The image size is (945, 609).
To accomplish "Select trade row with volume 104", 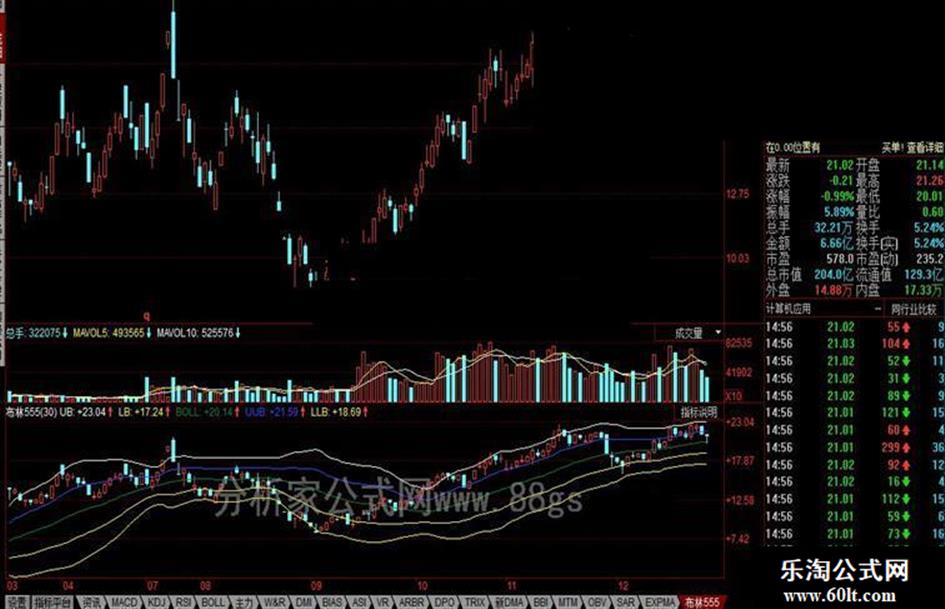I will pyautogui.click(x=855, y=344).
